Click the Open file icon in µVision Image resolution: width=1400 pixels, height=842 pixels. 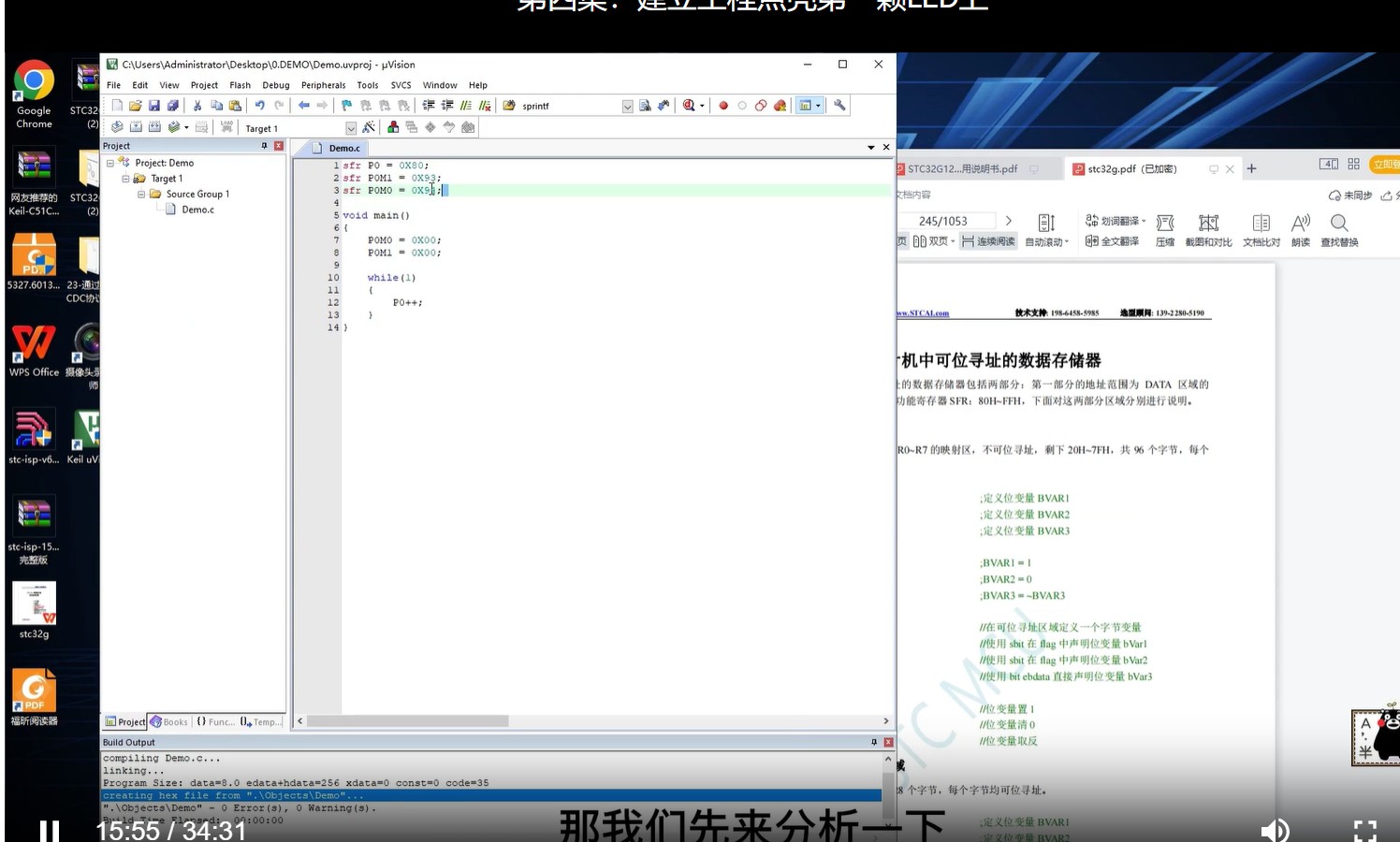(x=136, y=106)
